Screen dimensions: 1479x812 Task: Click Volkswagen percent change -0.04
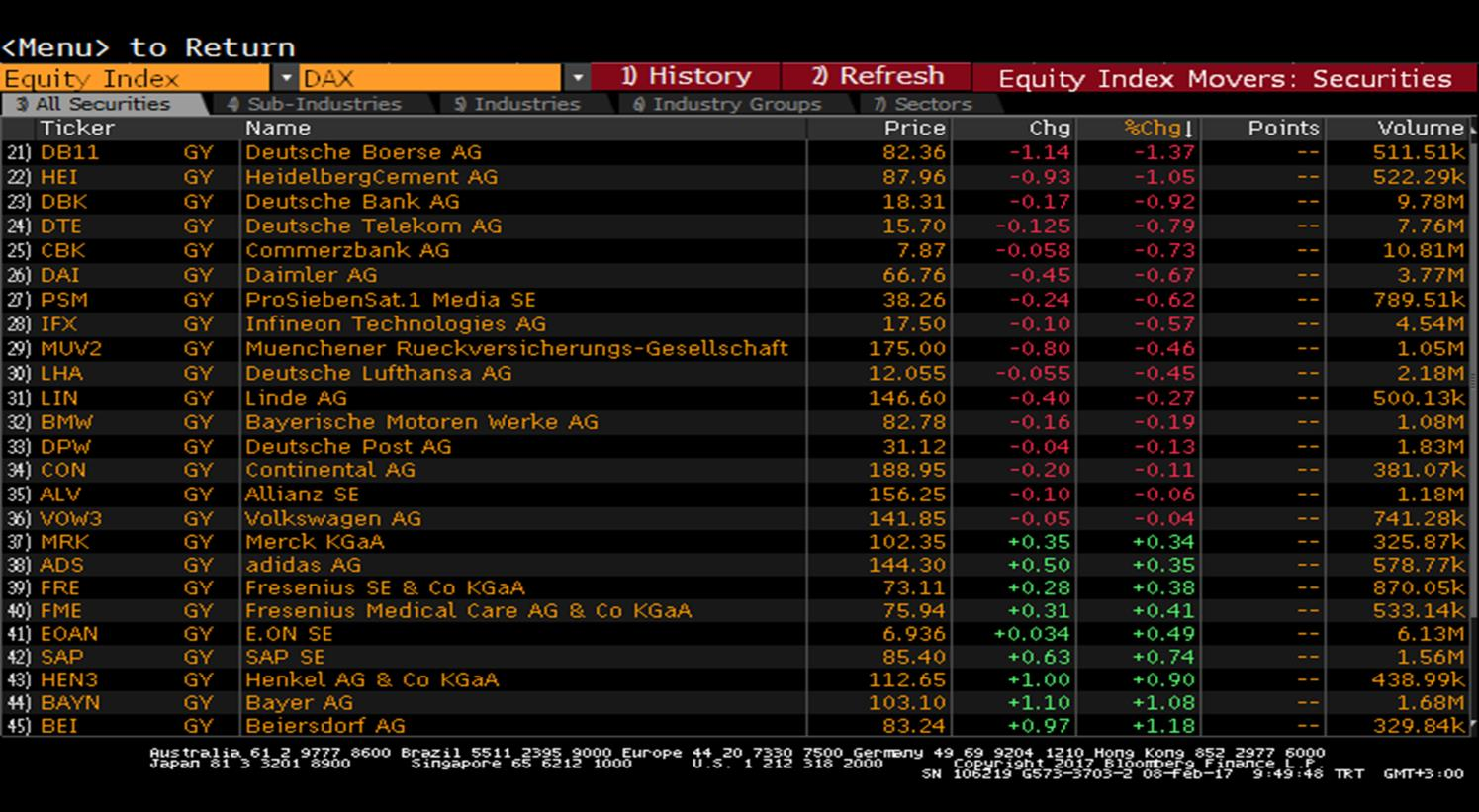[1165, 519]
